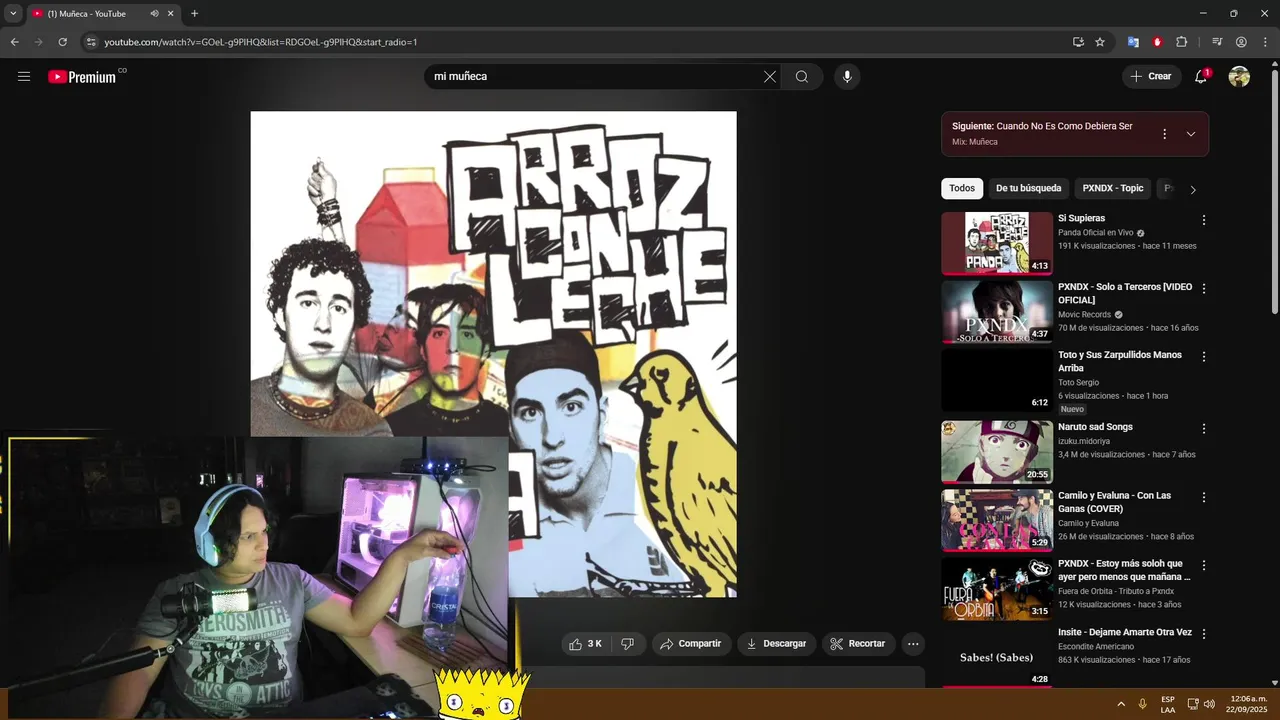Open the tab search dropdown arrow

click(x=13, y=13)
